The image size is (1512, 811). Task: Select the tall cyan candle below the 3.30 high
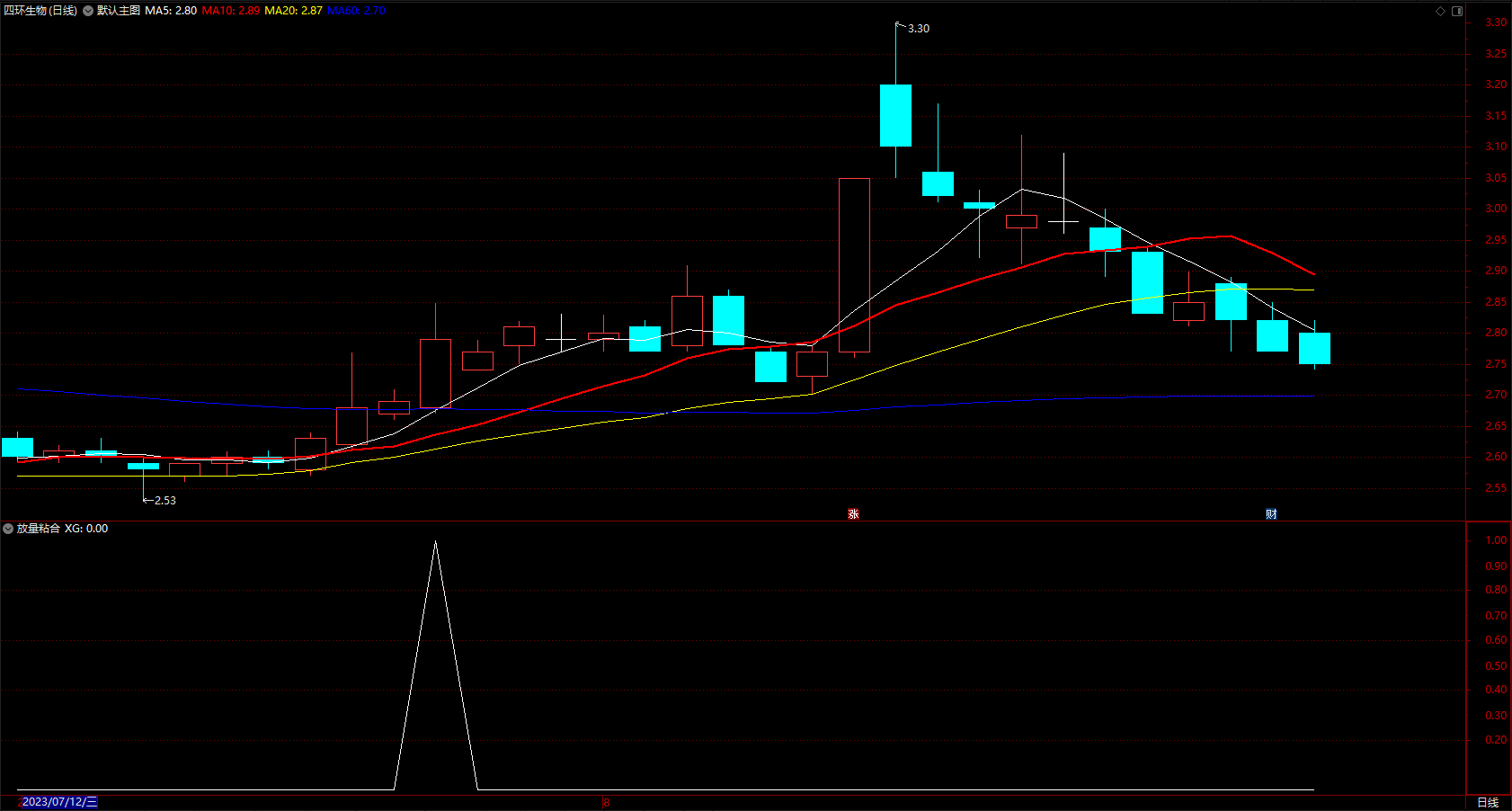click(895, 115)
